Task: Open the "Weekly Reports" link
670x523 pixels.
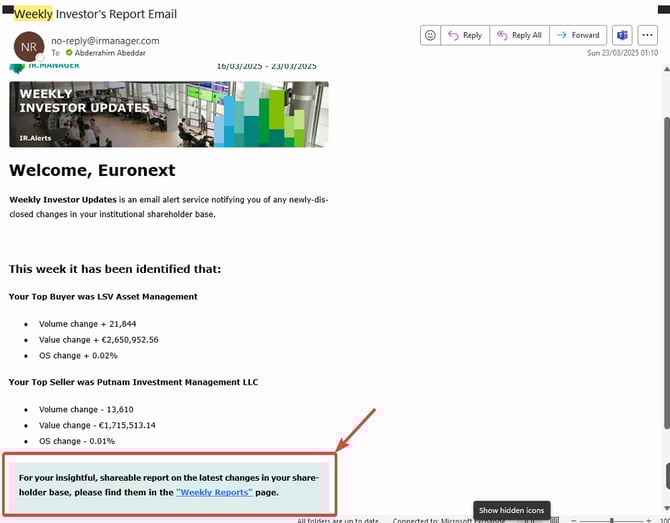Action: (x=214, y=492)
